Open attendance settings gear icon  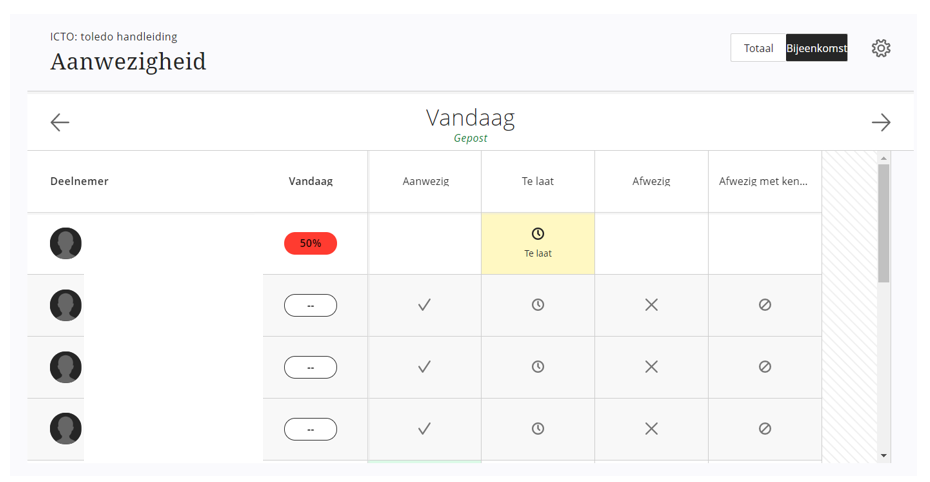click(881, 48)
